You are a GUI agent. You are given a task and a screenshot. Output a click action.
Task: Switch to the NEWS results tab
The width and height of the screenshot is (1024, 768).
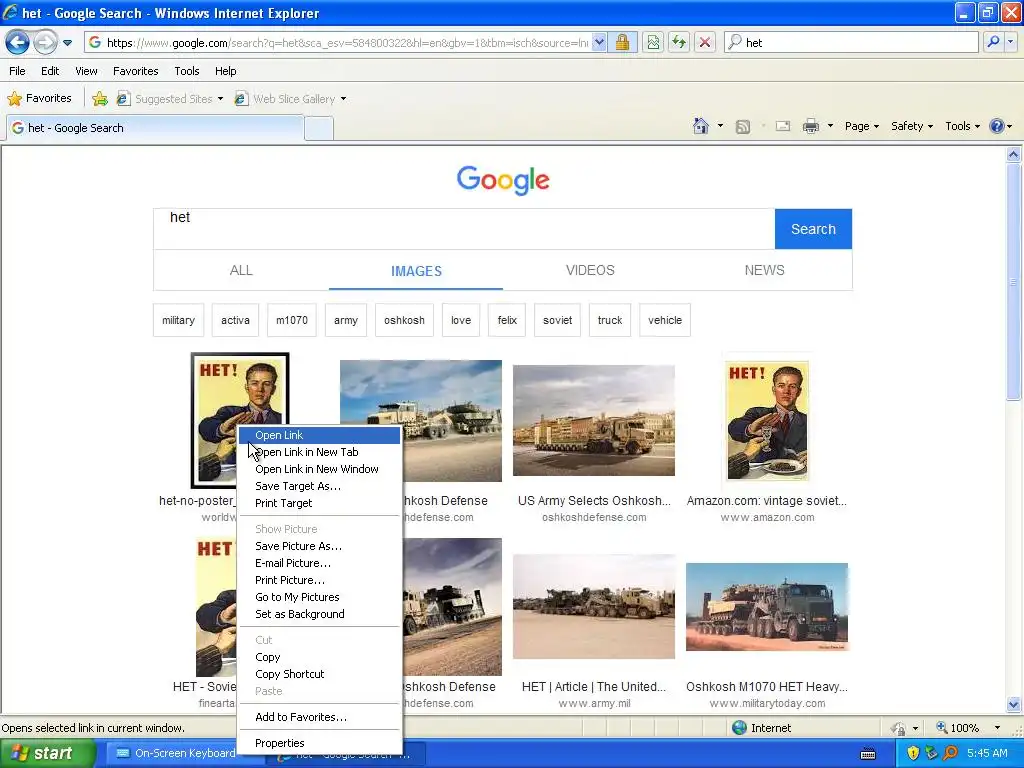[765, 270]
